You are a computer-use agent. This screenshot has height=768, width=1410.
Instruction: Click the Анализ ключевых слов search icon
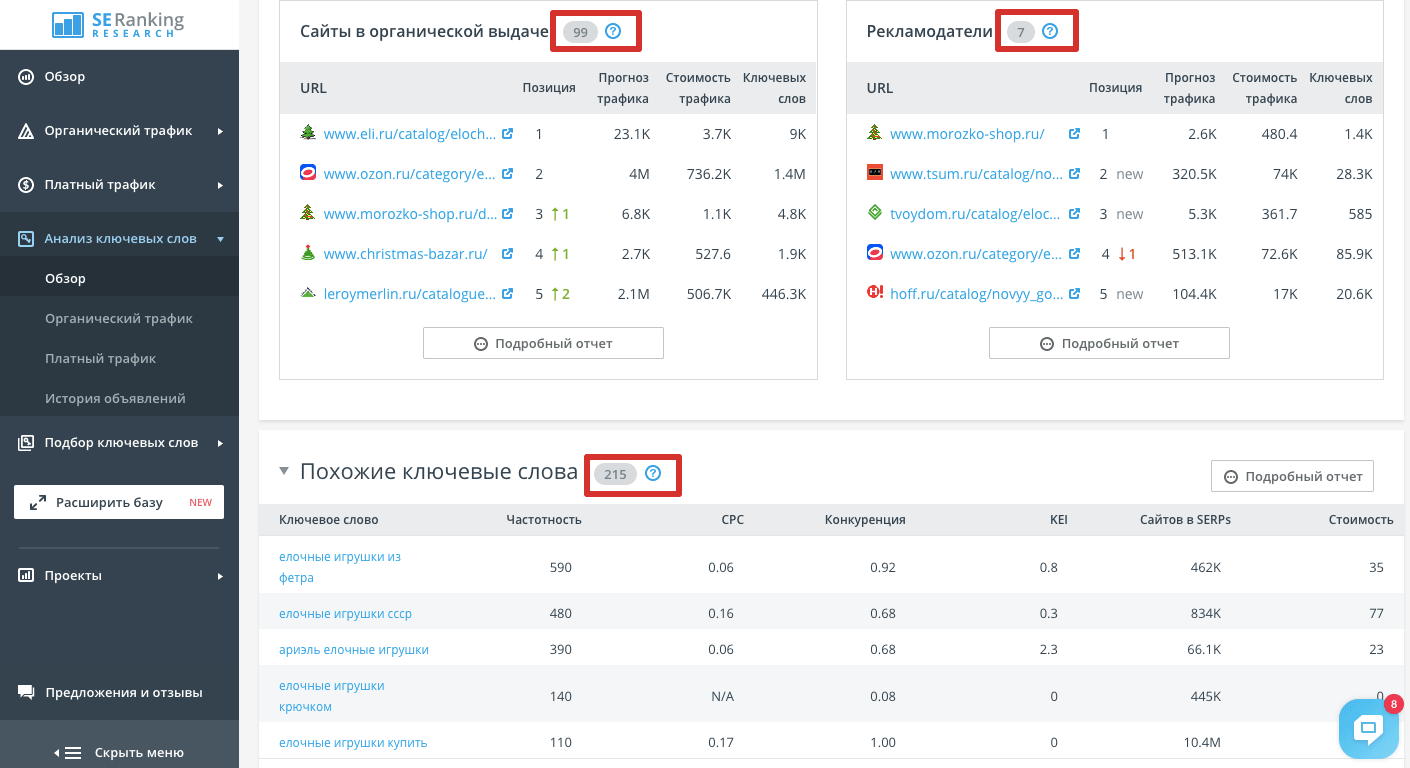tap(26, 239)
